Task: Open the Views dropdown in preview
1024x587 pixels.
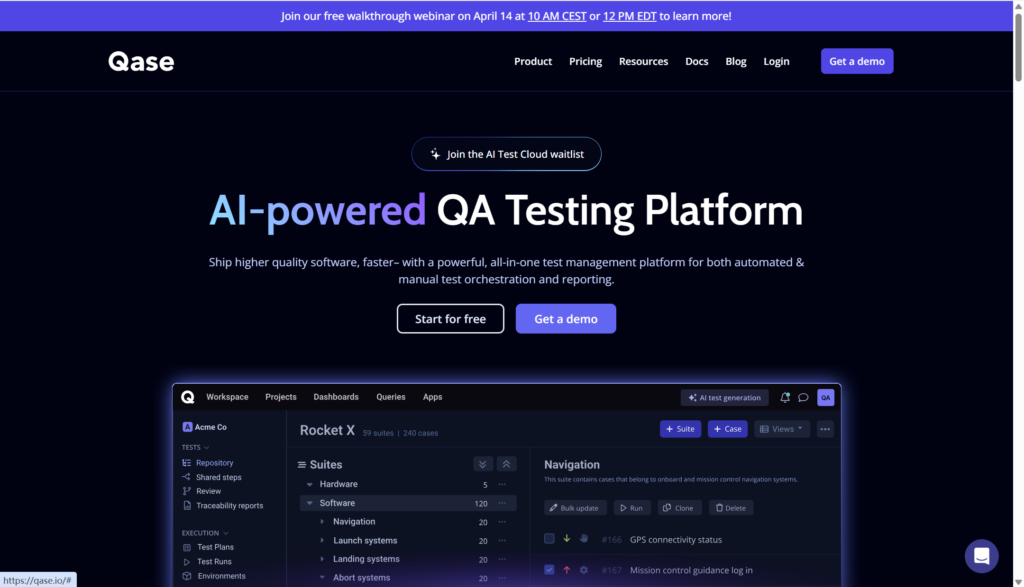Action: click(781, 429)
